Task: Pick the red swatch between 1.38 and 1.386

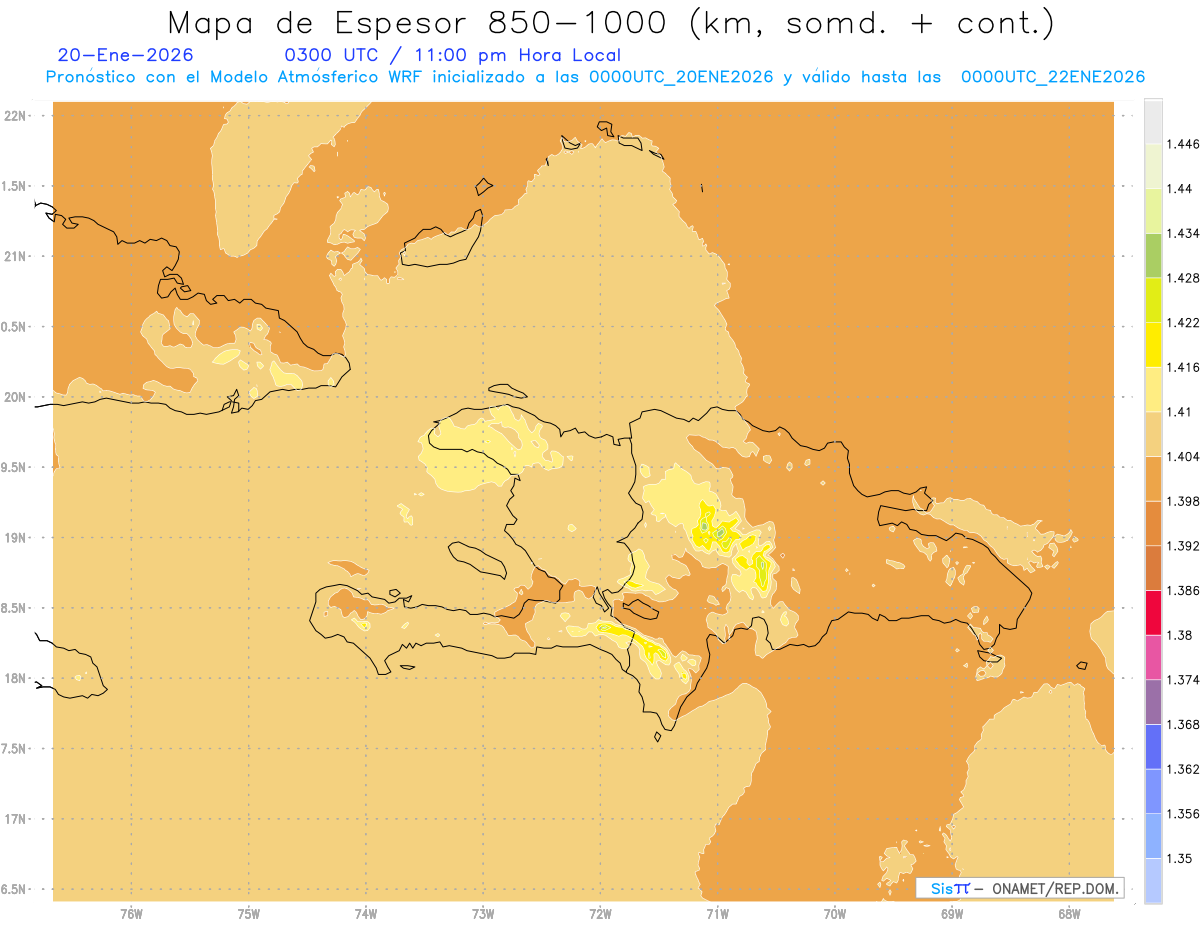Action: pos(1153,613)
